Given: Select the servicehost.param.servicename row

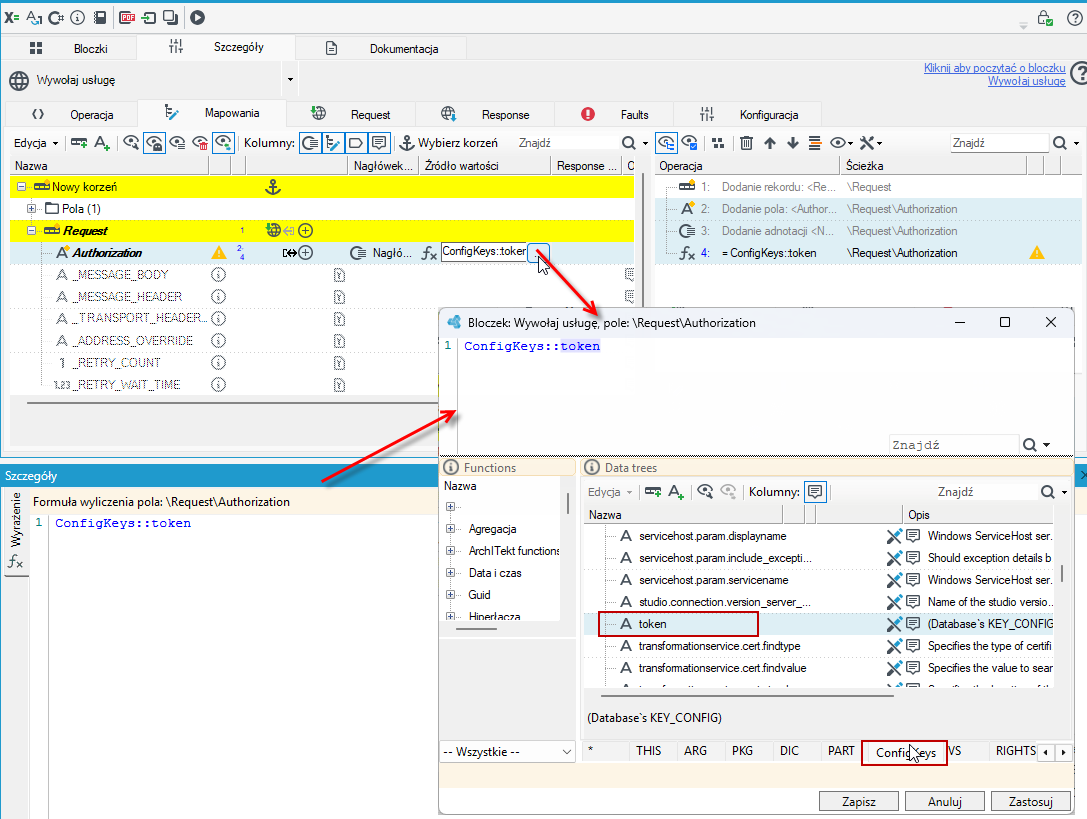Looking at the screenshot, I should pos(818,580).
